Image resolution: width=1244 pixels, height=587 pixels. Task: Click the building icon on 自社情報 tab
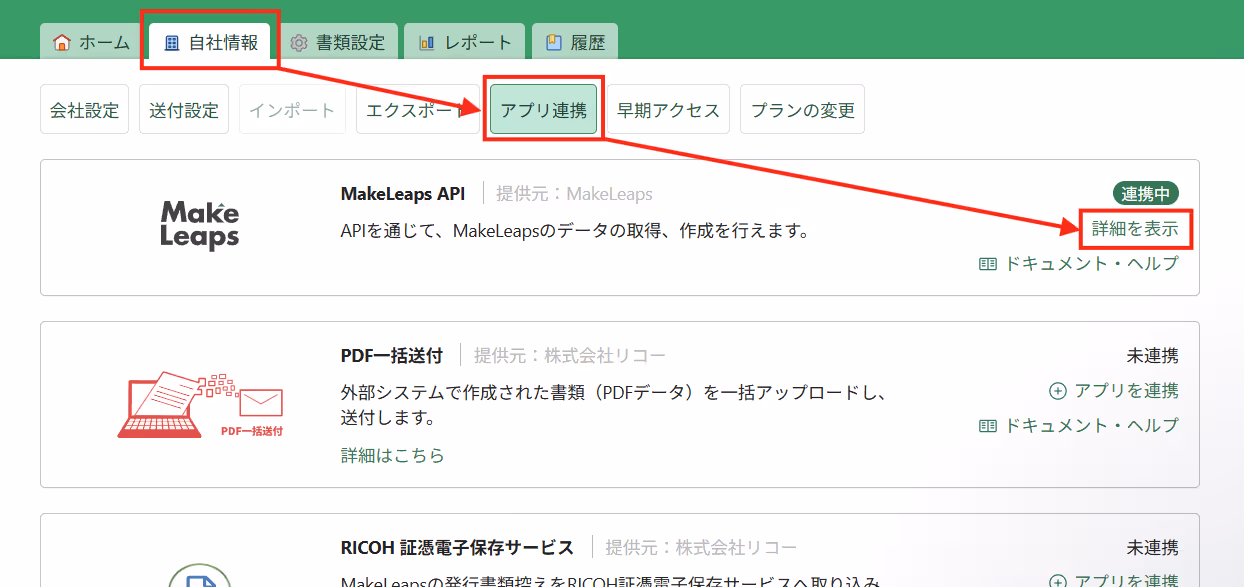(172, 43)
